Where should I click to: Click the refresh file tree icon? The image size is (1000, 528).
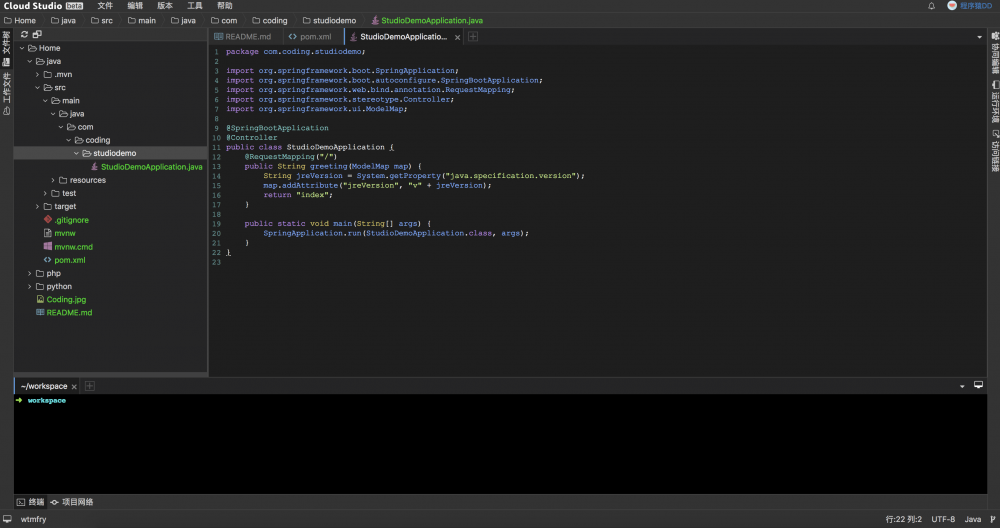point(24,34)
